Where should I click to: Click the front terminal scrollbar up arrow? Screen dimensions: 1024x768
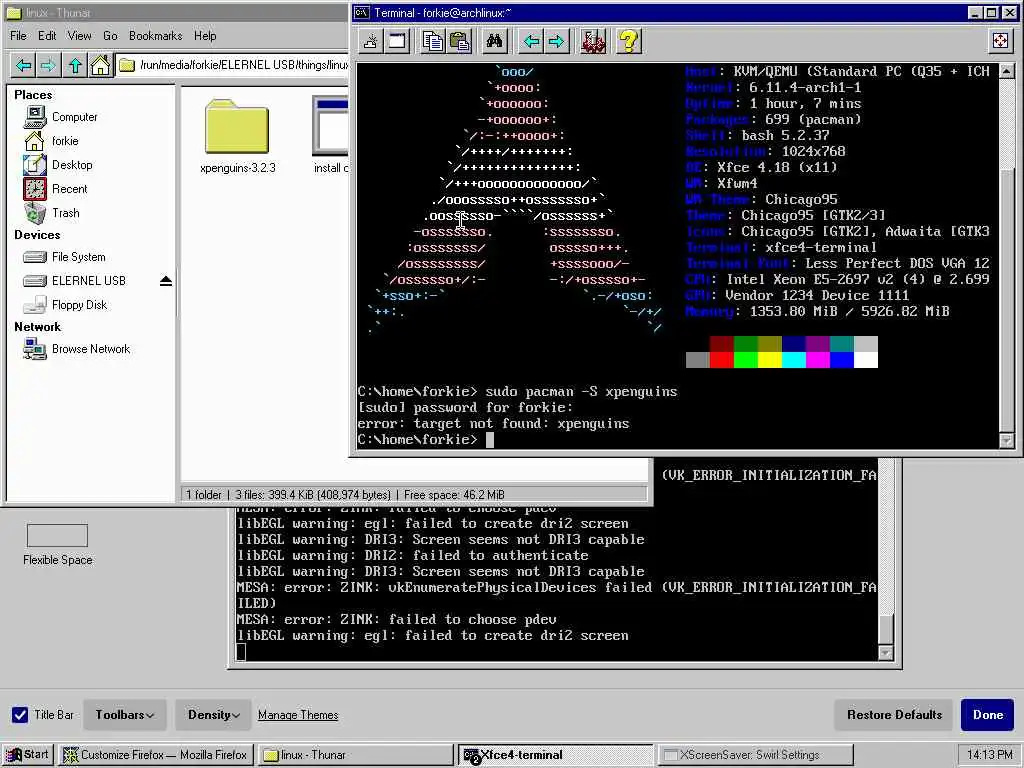click(x=1006, y=71)
